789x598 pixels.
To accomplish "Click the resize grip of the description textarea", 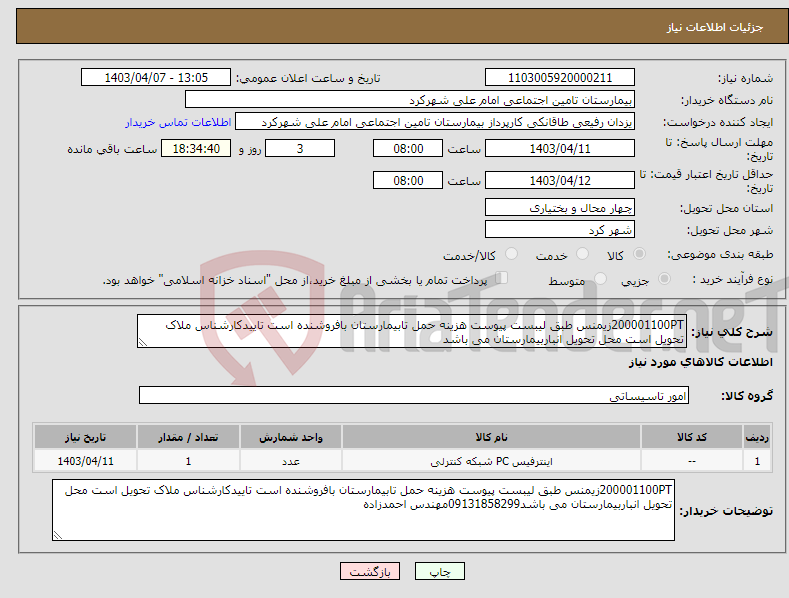I will point(143,342).
